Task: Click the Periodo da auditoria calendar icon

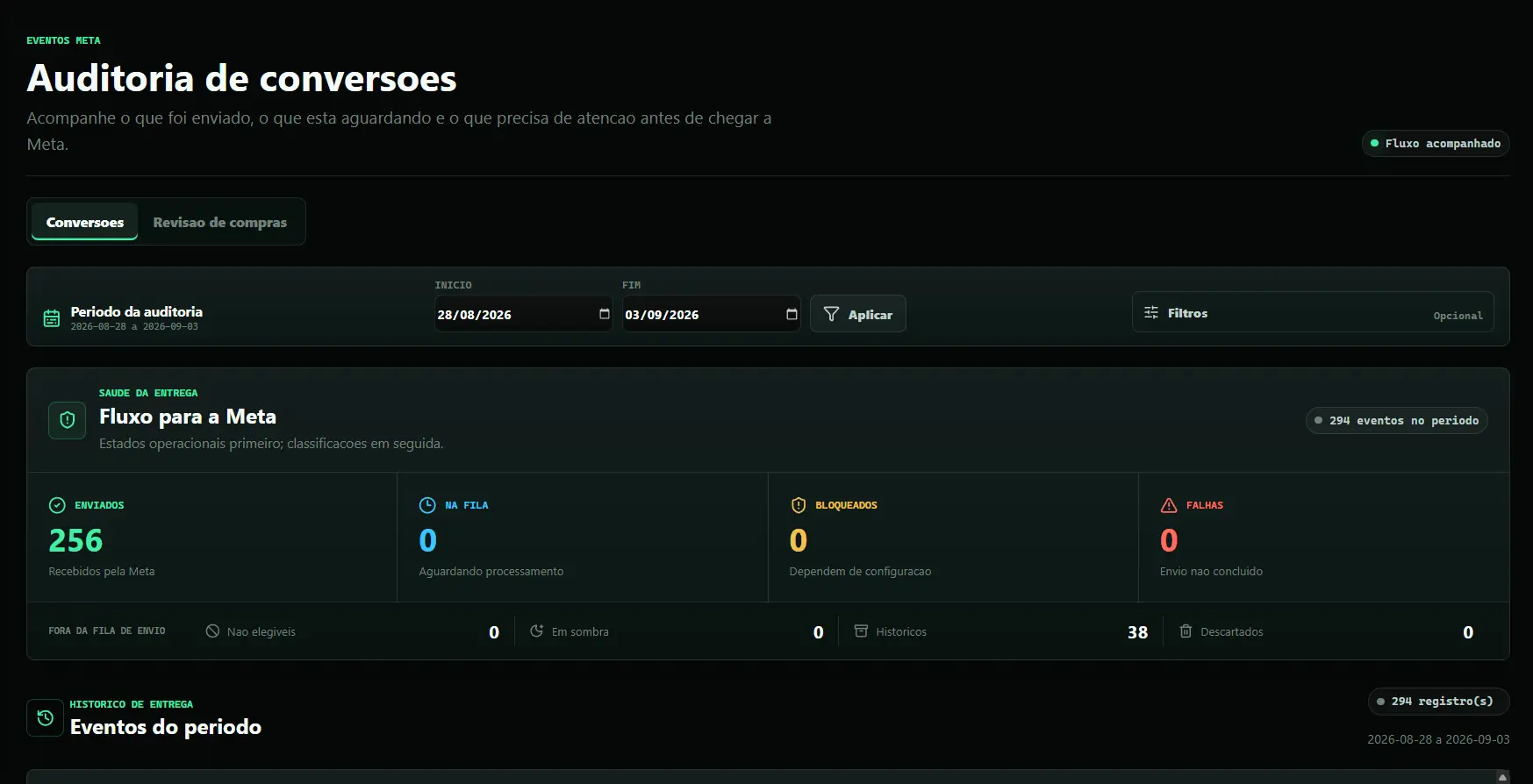Action: tap(52, 318)
